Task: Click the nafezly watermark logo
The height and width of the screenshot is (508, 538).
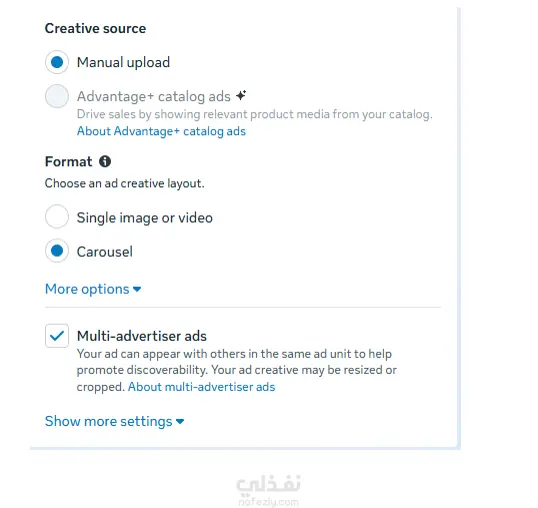Action: tap(268, 490)
